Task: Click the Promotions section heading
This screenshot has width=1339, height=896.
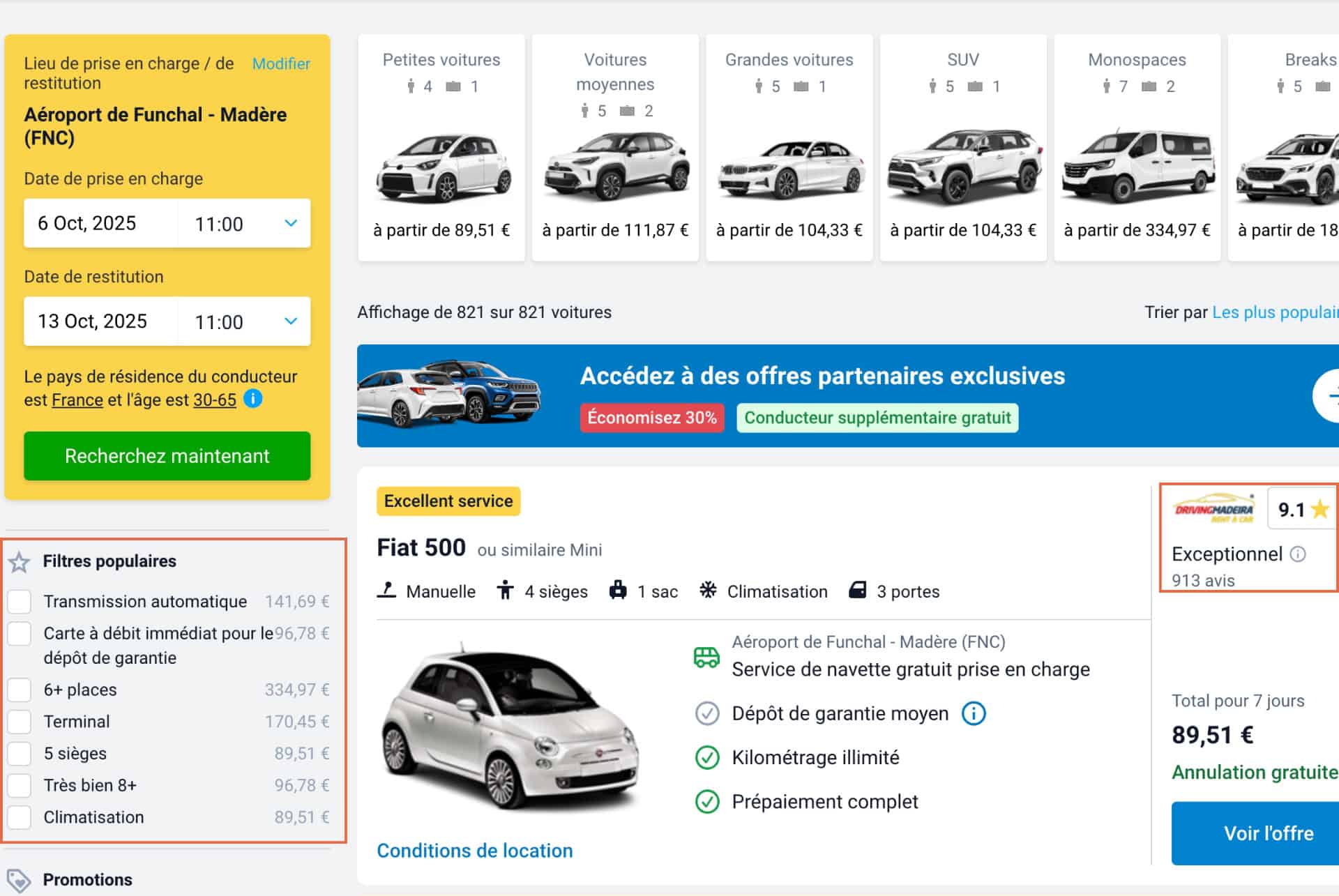Action: [87, 880]
